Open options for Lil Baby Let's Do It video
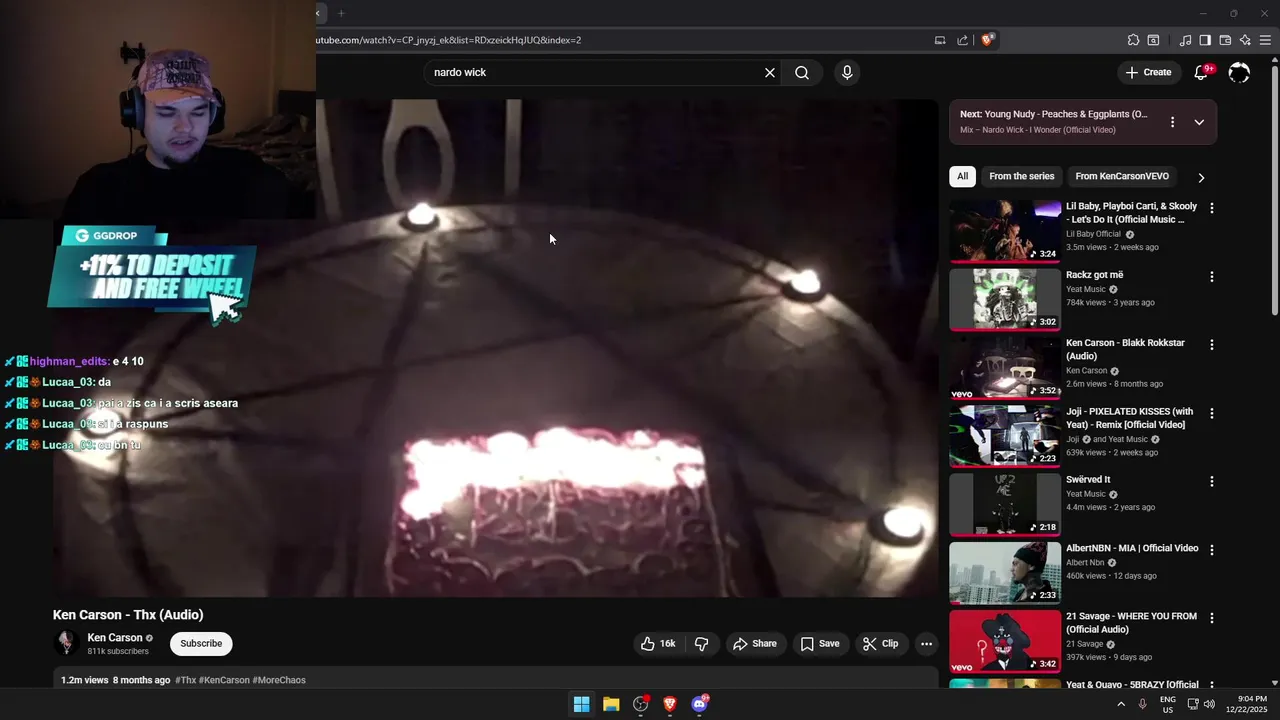 click(x=1212, y=208)
